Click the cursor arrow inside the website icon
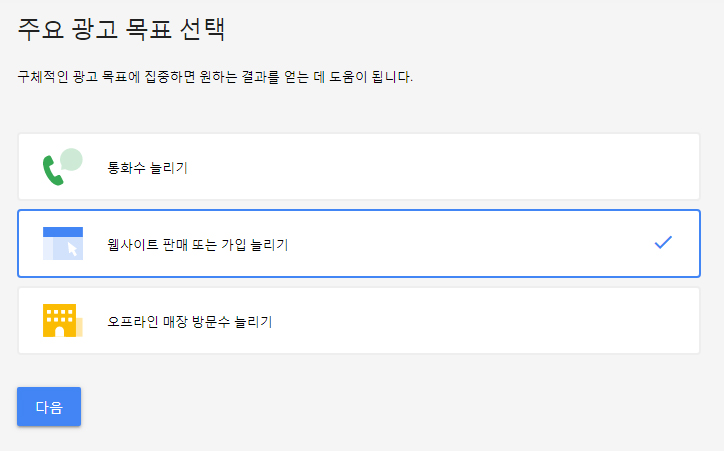The image size is (724, 451). point(74,249)
